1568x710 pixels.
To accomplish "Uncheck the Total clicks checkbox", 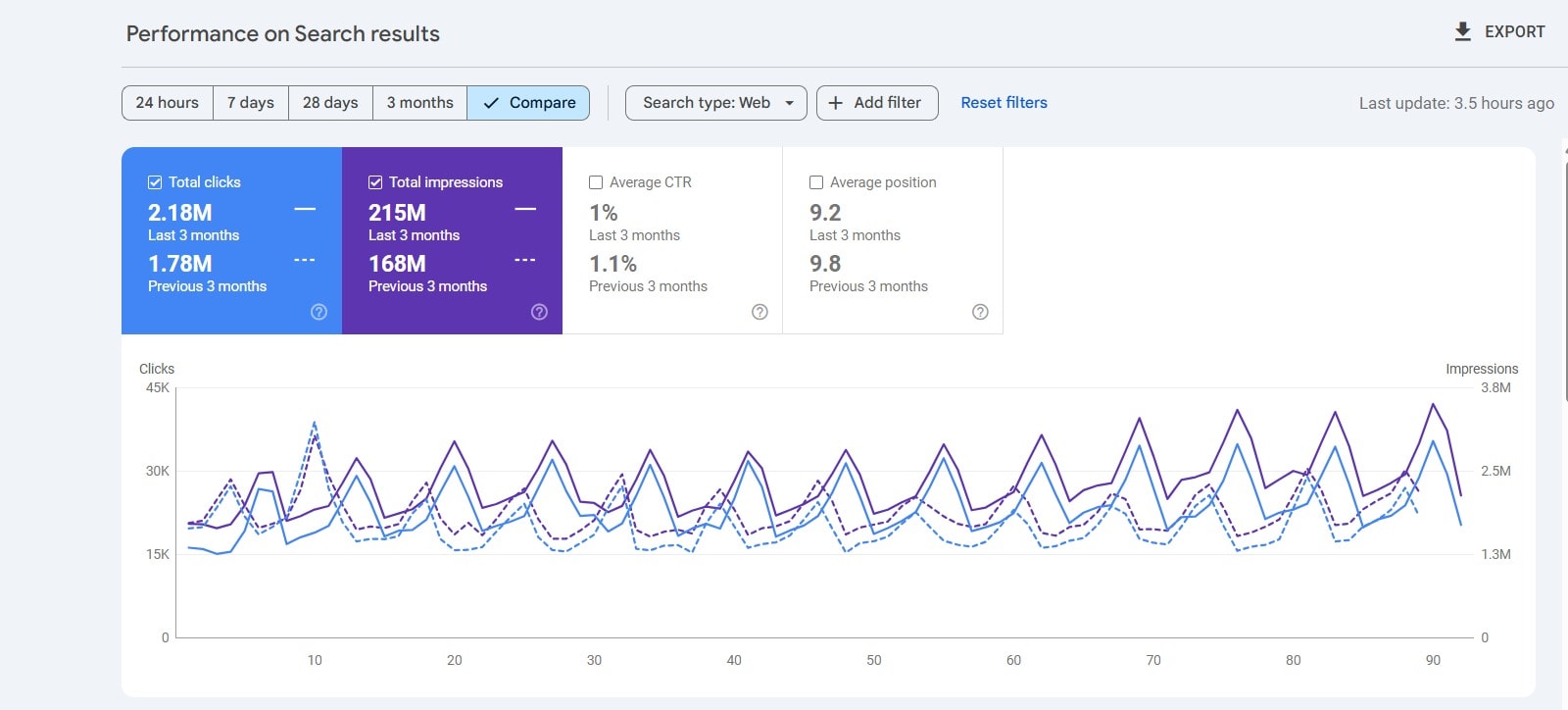I will (155, 182).
